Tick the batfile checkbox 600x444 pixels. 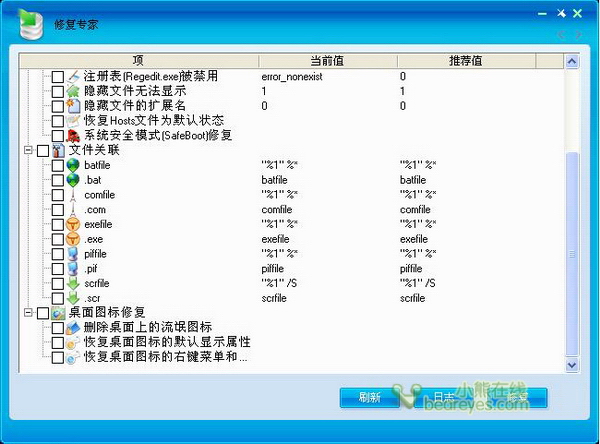(x=58, y=165)
